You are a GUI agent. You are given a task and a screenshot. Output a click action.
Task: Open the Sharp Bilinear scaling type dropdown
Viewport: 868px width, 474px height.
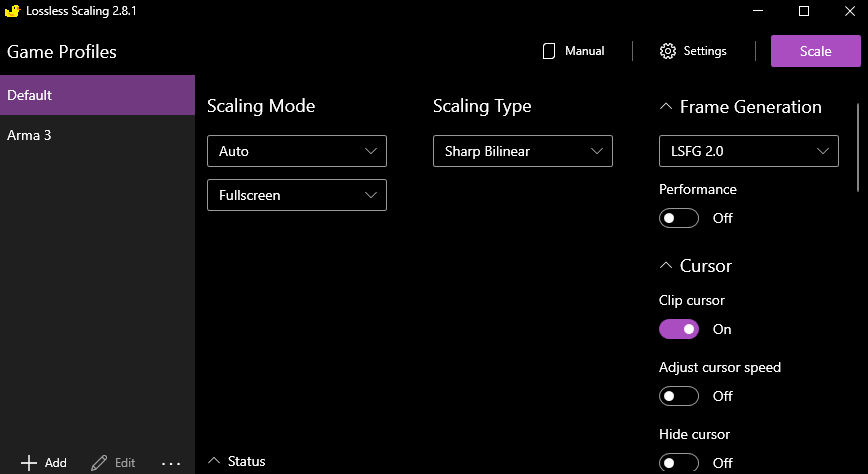pyautogui.click(x=522, y=151)
